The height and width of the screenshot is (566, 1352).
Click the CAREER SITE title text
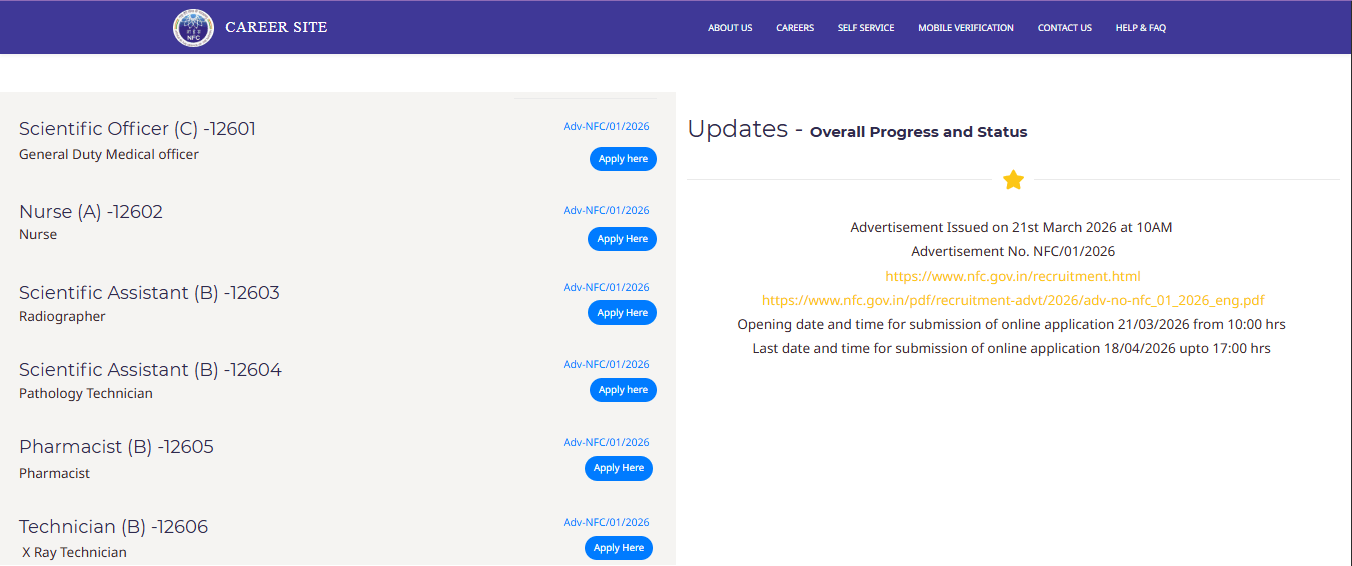[x=276, y=27]
